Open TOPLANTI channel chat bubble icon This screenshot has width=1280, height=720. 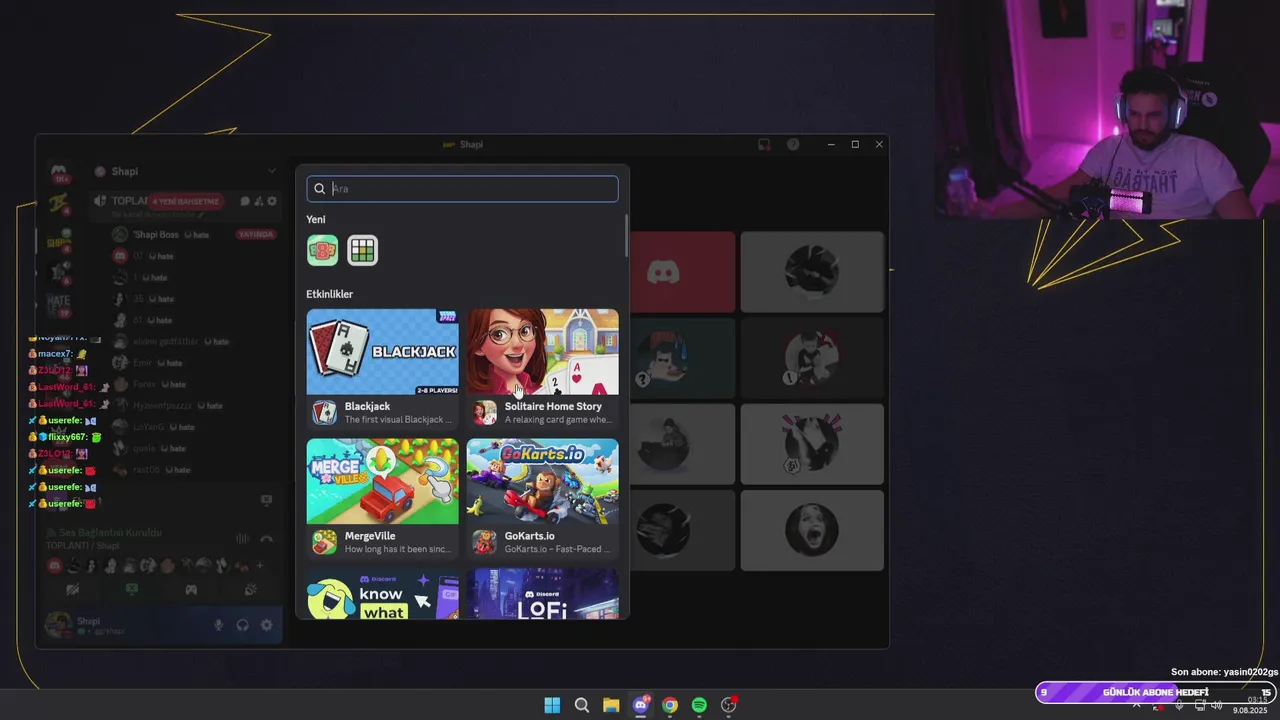tap(245, 201)
